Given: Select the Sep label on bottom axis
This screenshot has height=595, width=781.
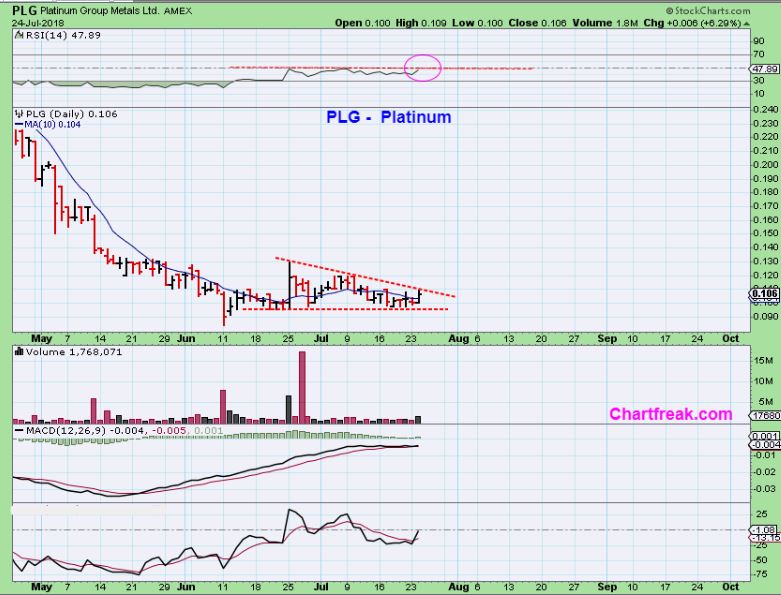Looking at the screenshot, I should [607, 587].
